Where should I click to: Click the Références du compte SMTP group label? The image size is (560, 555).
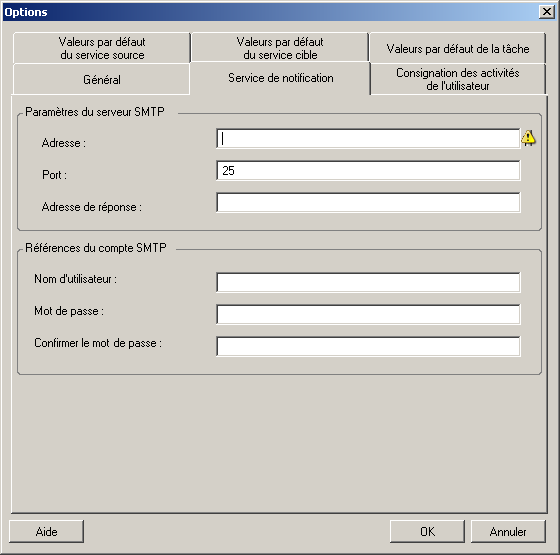96,248
